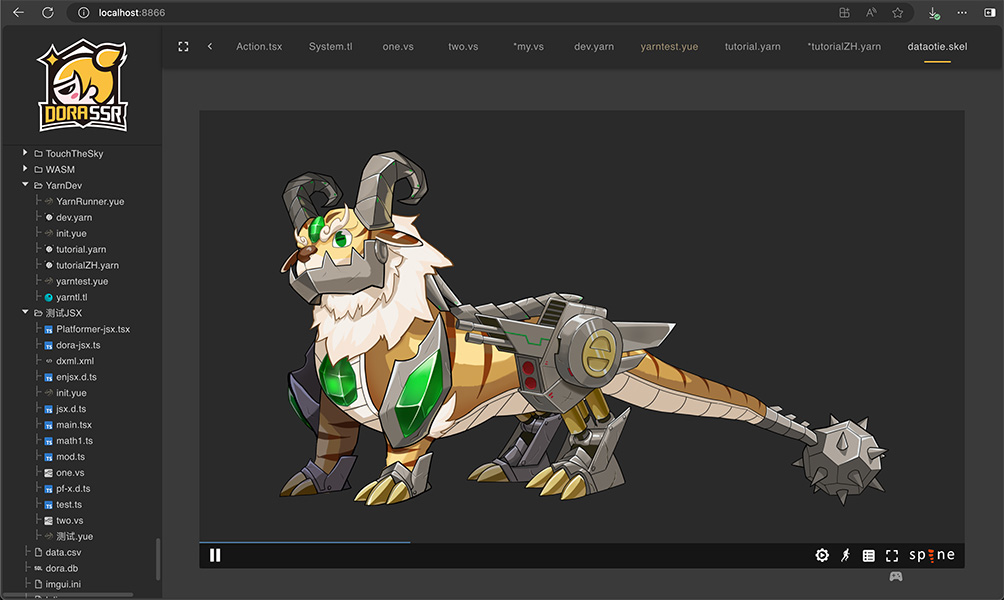Click the gamepad icon below the player

click(x=896, y=576)
